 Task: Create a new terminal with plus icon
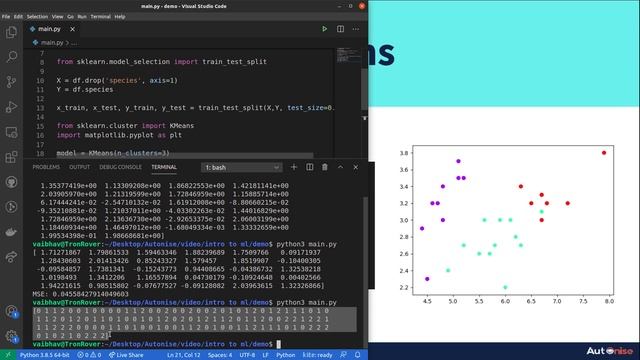pyautogui.click(x=294, y=167)
